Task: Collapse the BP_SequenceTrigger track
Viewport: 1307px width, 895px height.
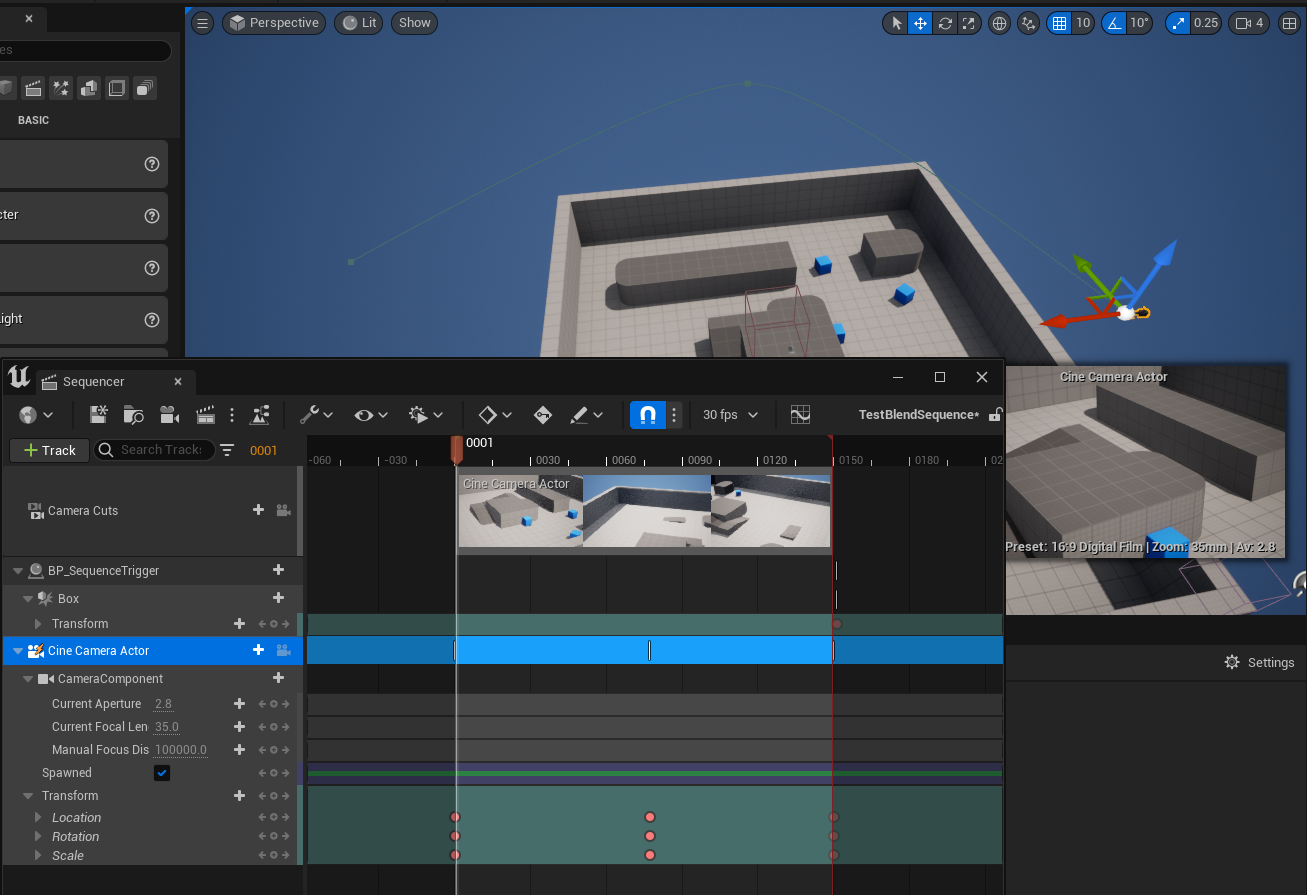Action: click(18, 571)
